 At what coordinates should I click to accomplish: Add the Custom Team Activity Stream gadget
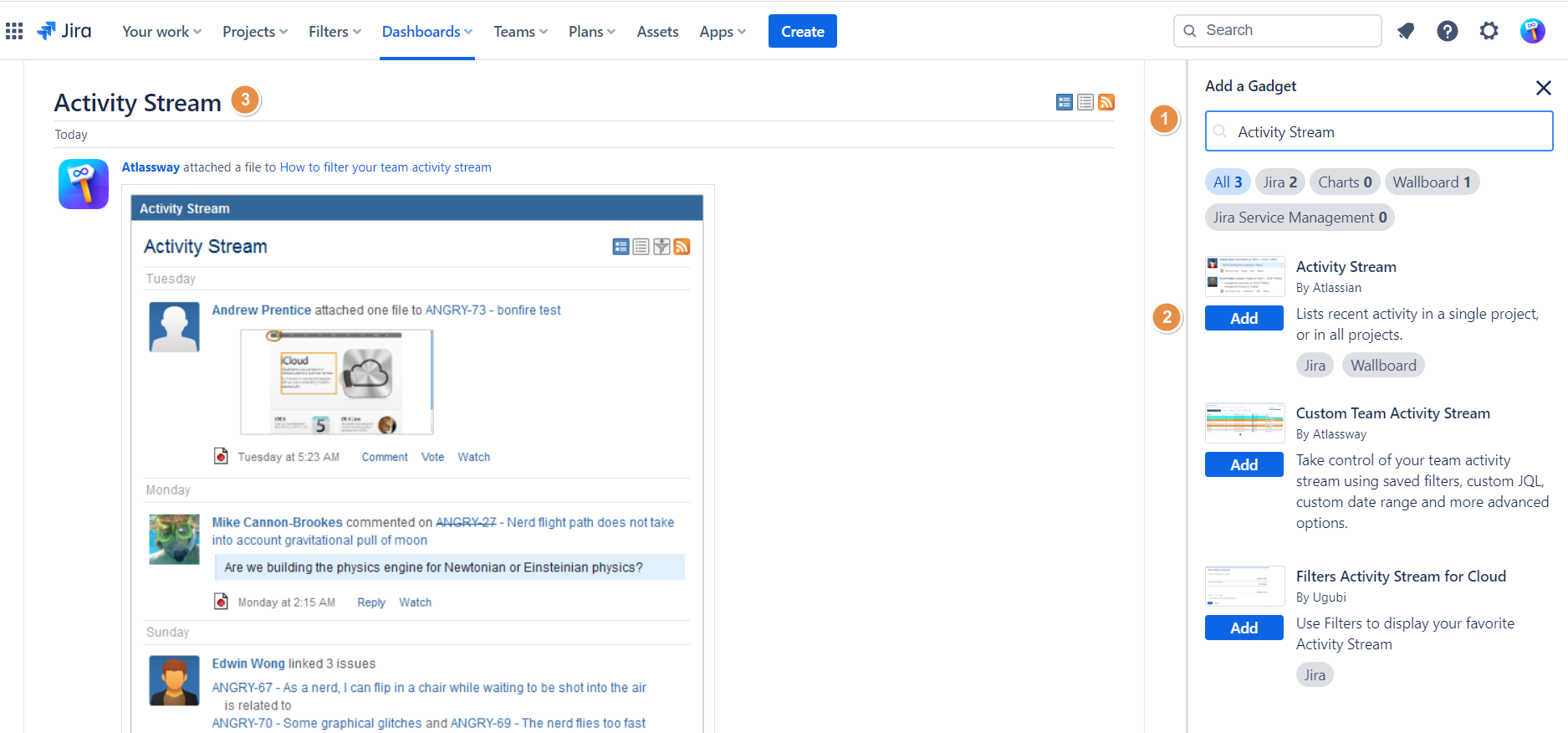[x=1244, y=464]
